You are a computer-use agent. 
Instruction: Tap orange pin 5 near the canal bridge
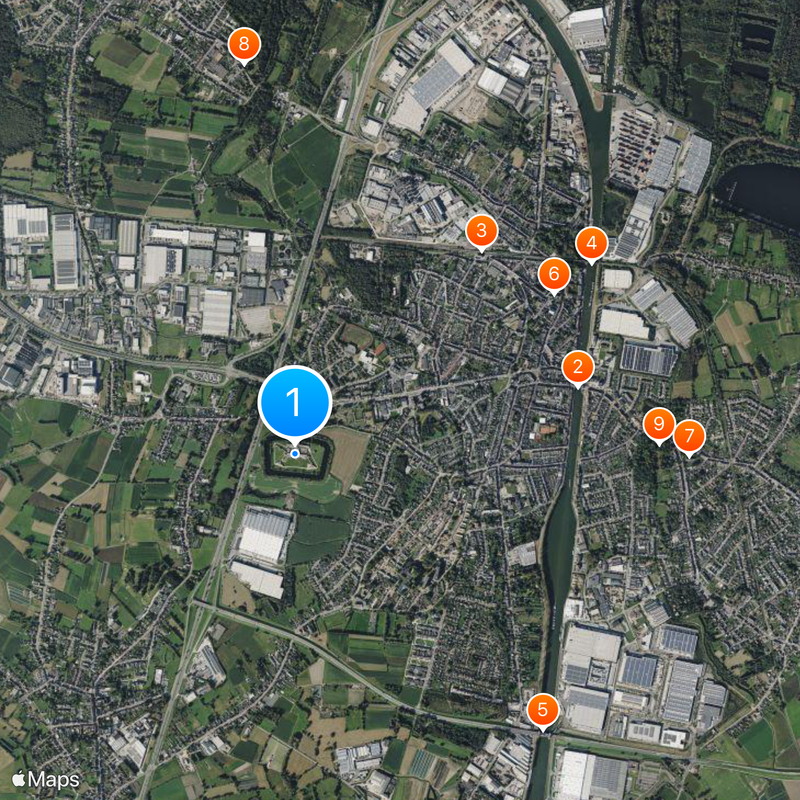[x=543, y=710]
